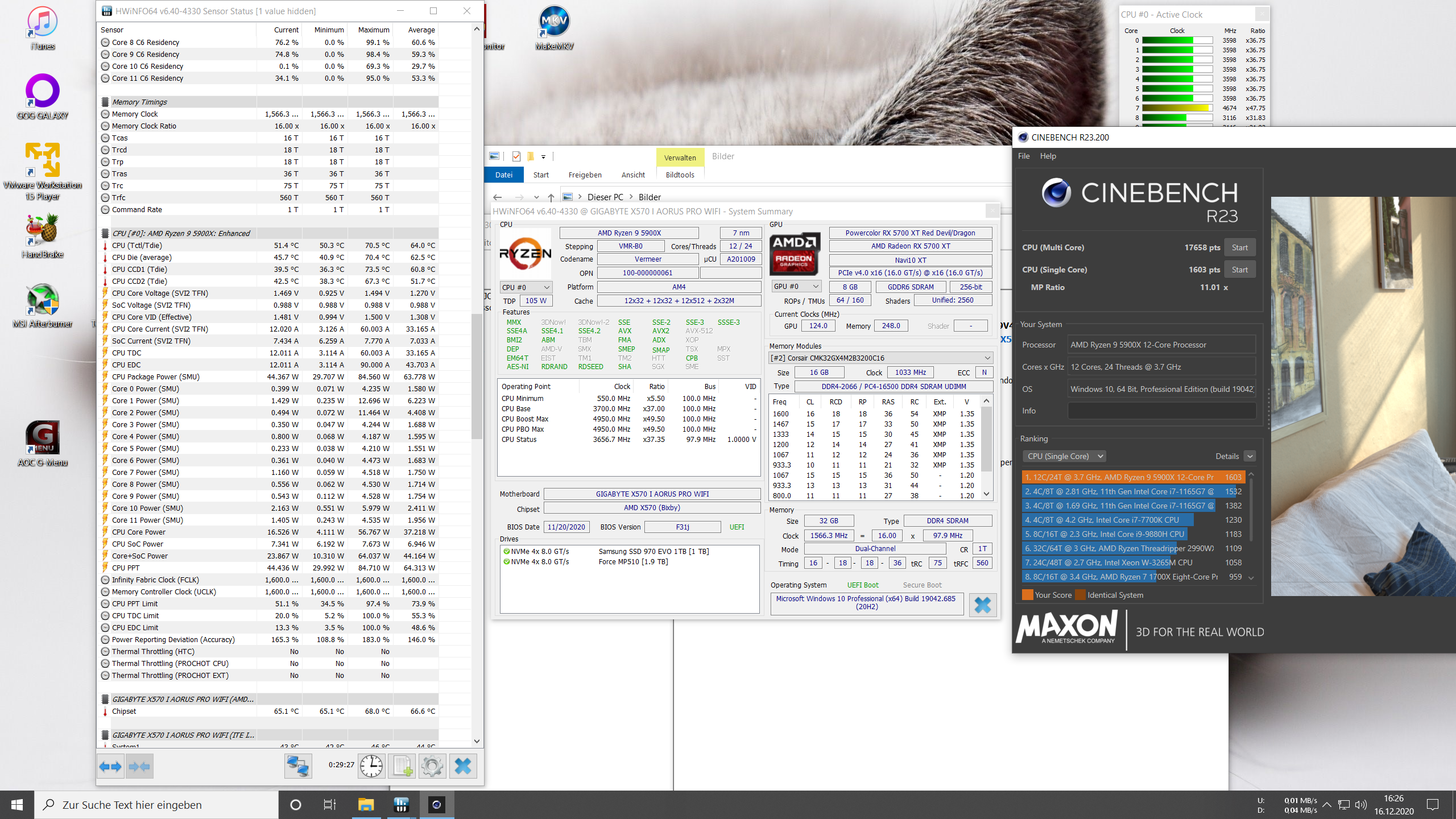This screenshot has height=819, width=1456.
Task: Open the Datei tab in Explorer
Action: (x=503, y=175)
